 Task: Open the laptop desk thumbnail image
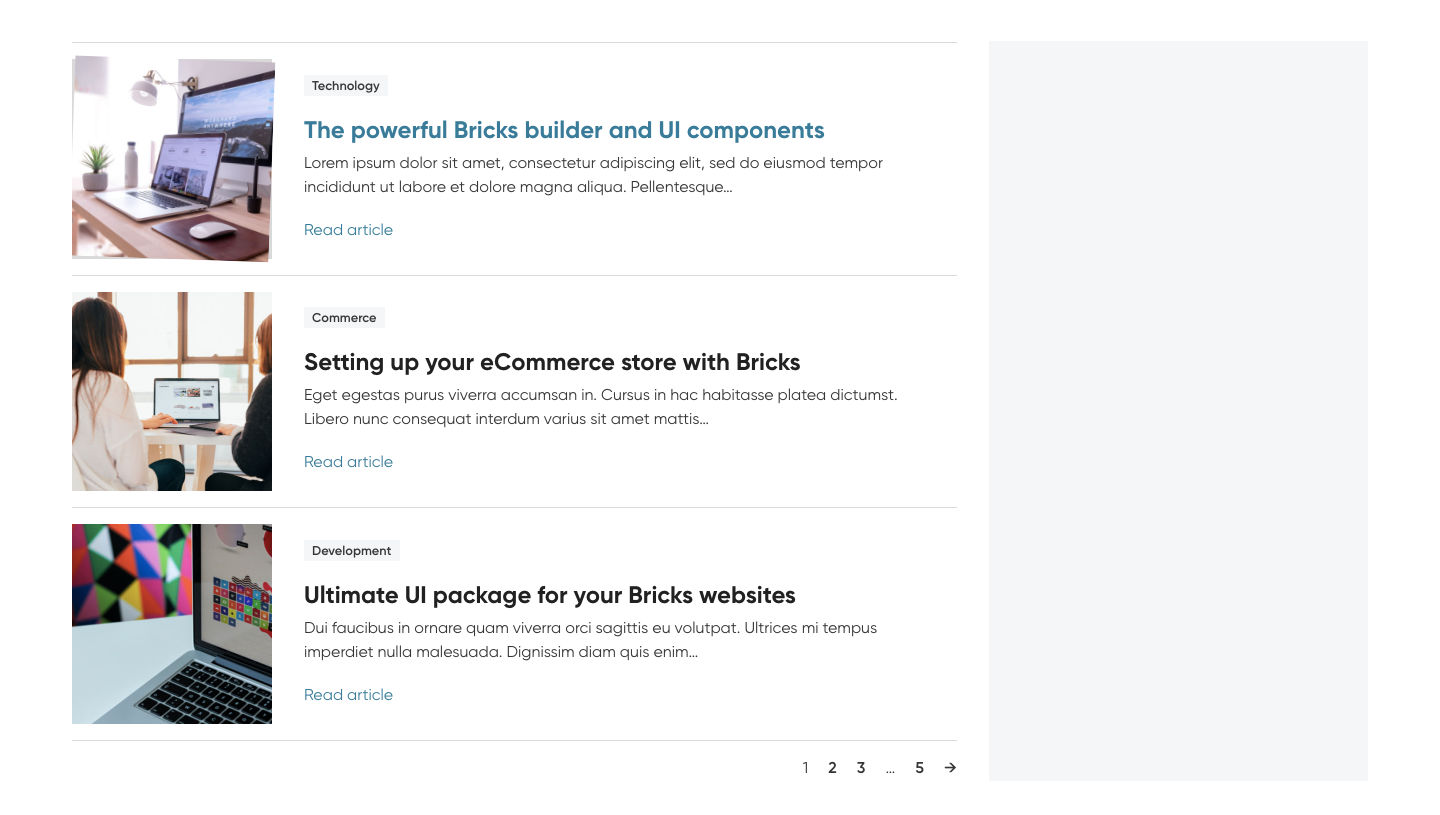tap(172, 158)
